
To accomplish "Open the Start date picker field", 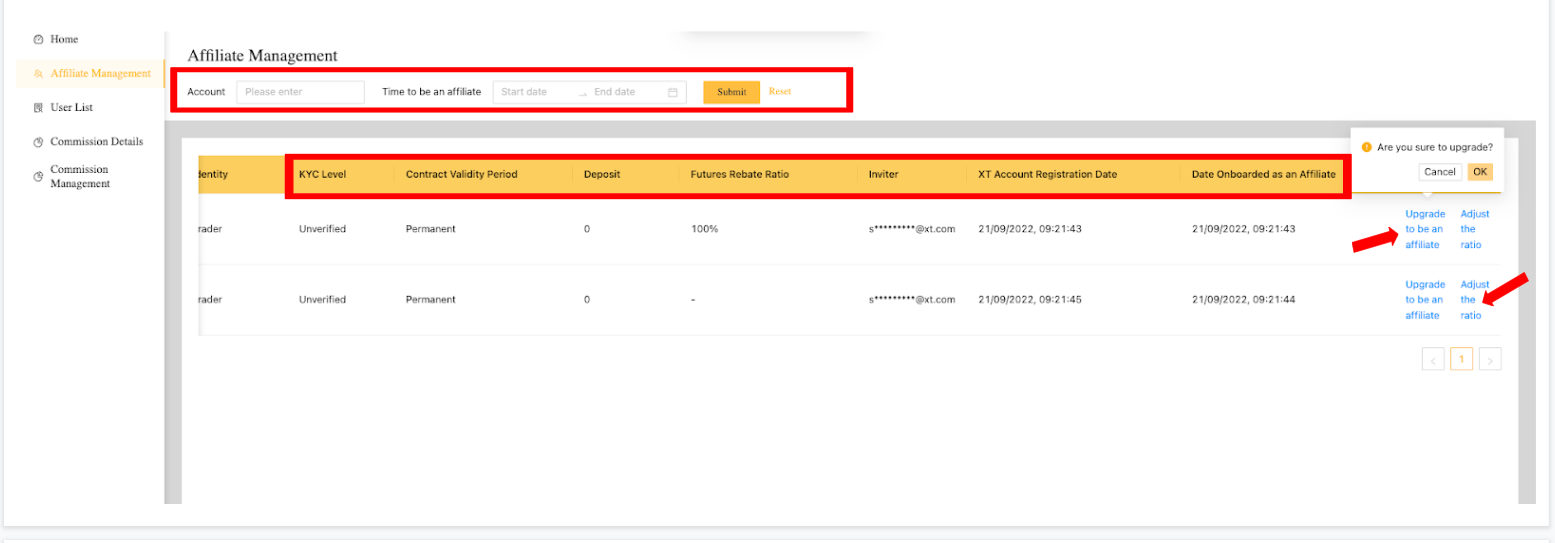I will click(534, 92).
